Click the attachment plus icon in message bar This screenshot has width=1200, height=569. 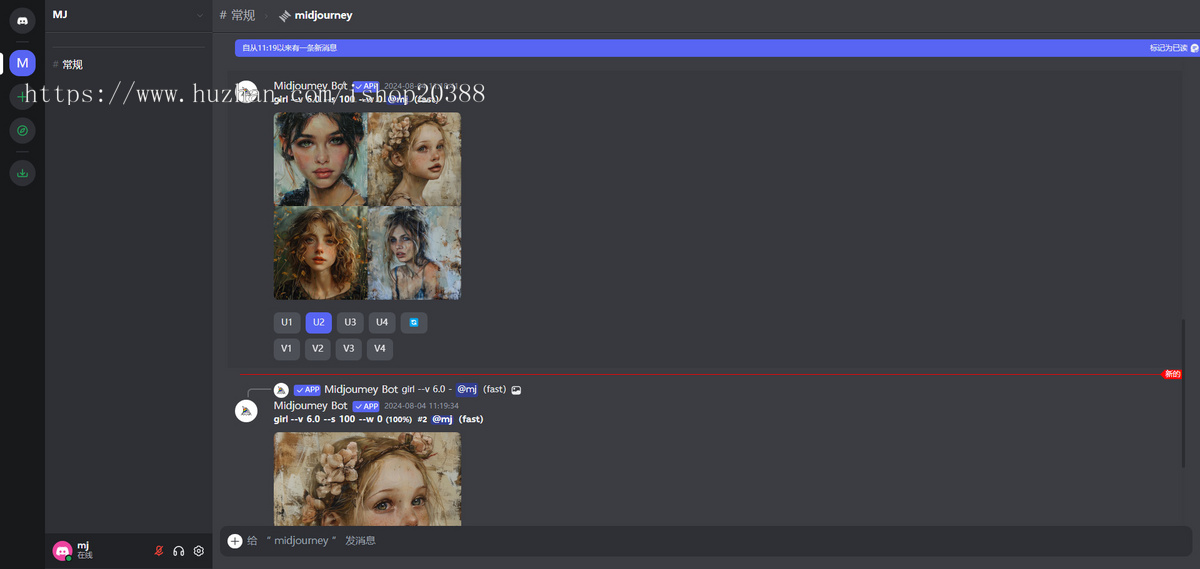(x=235, y=541)
